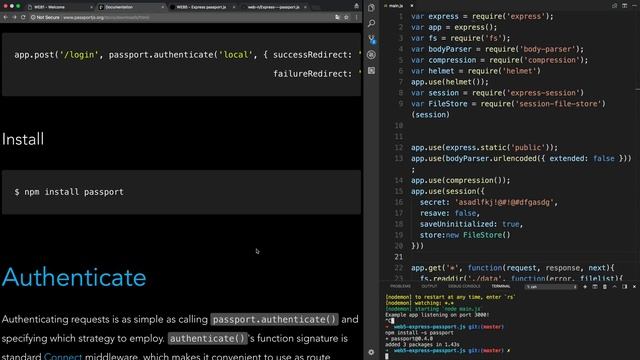Split the editor to the right
The height and width of the screenshot is (360, 640).
point(624,6)
